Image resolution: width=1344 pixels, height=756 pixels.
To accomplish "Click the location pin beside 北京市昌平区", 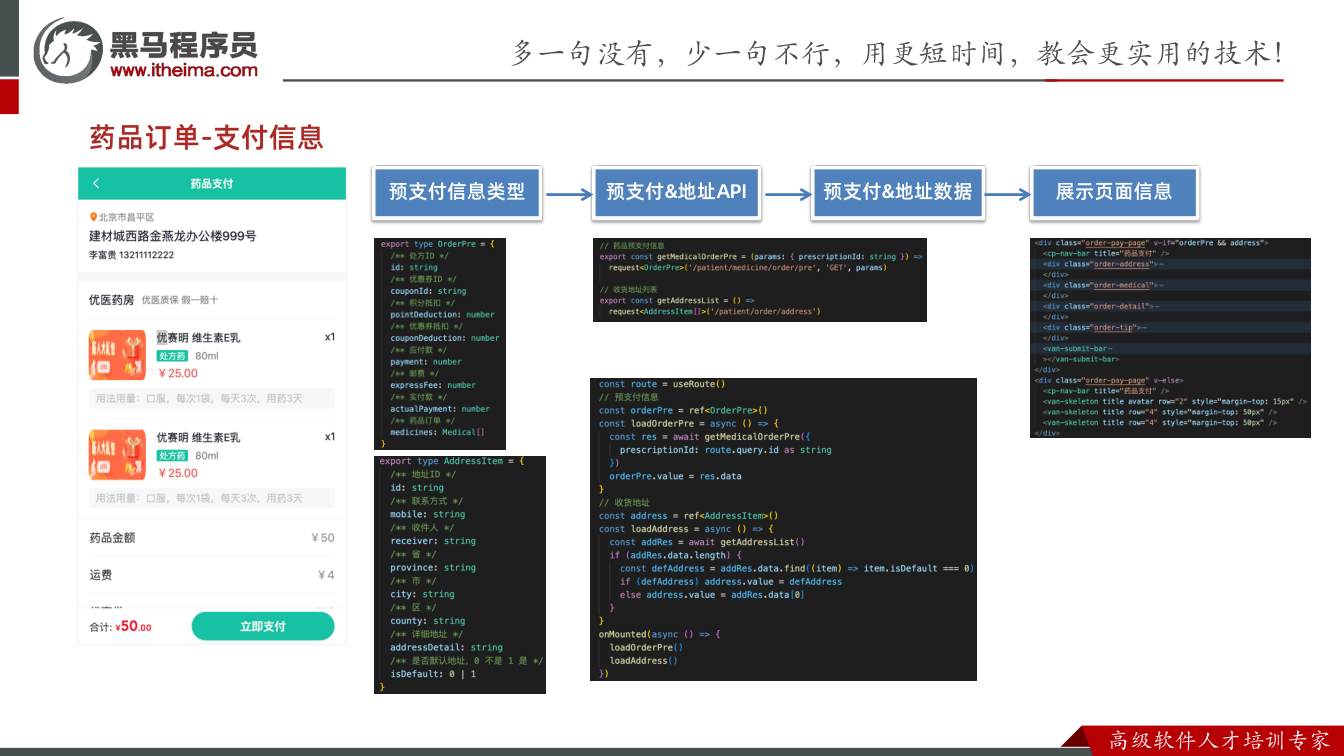I will (x=93, y=217).
